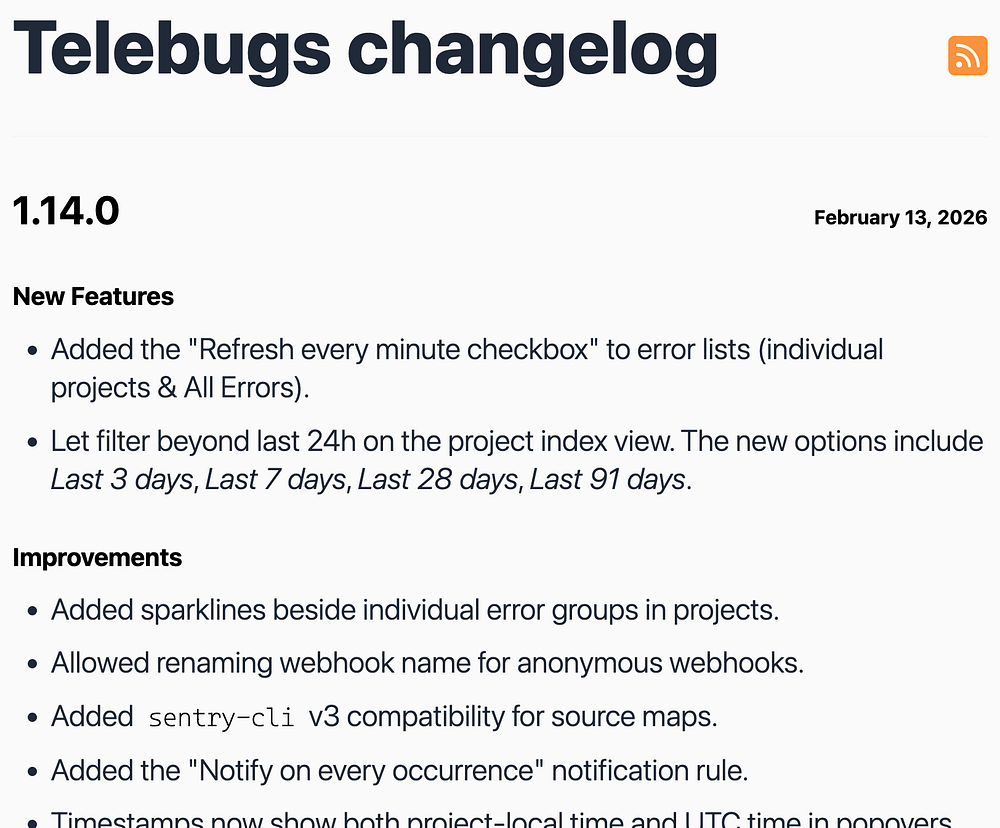Click the sentry-cli code text
Screen dimensions: 1000x828
pos(221,718)
